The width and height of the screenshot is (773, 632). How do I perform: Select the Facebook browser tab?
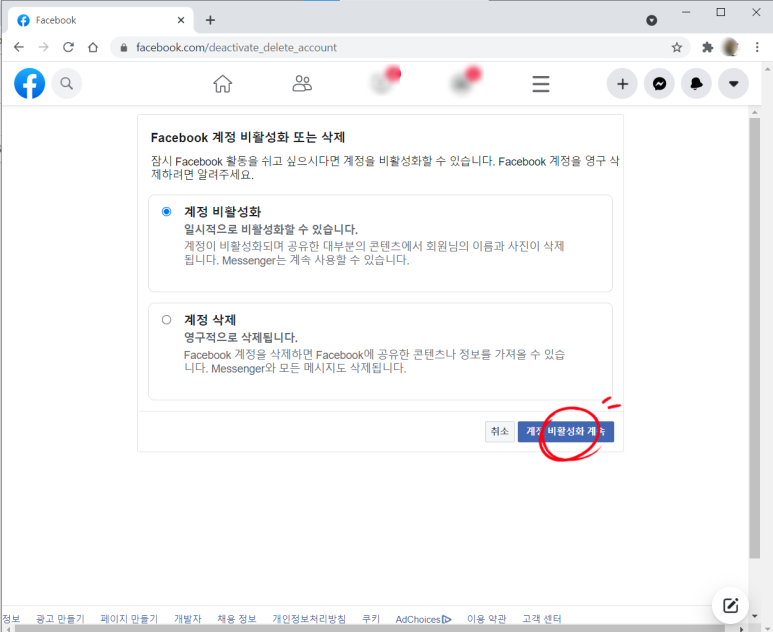[101, 20]
